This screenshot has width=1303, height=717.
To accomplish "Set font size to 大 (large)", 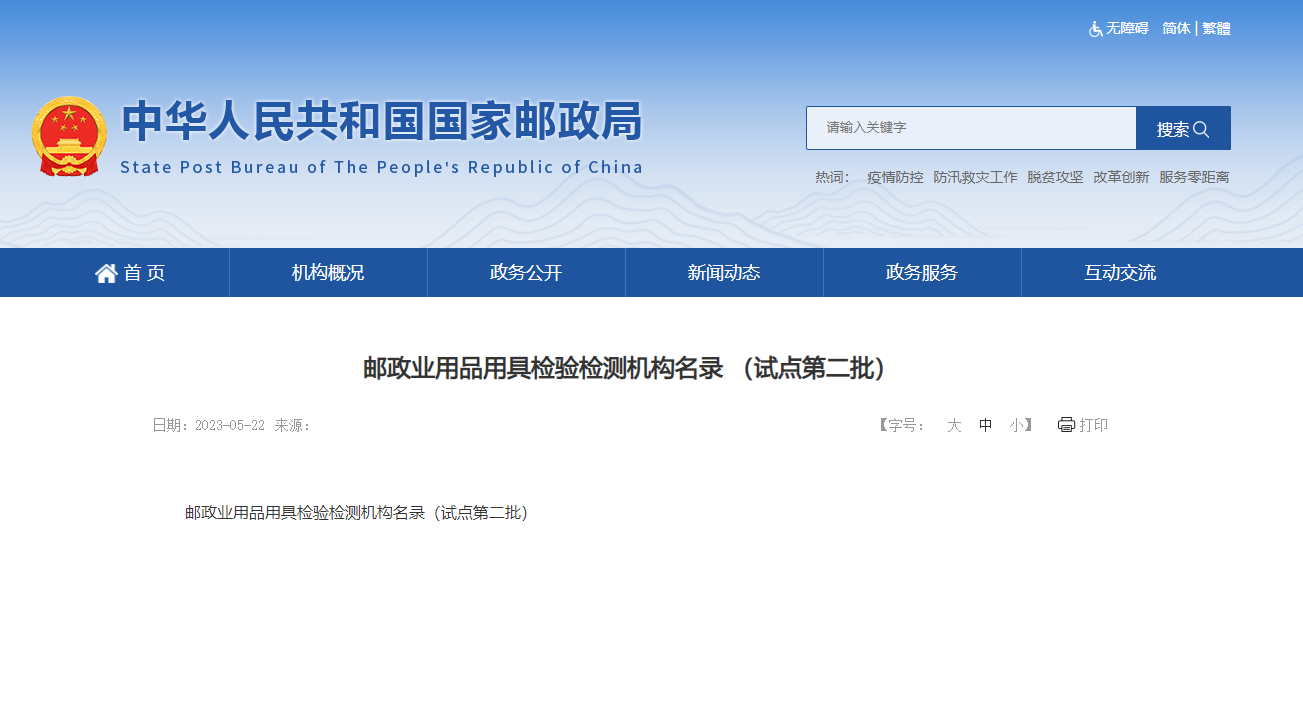I will (954, 425).
